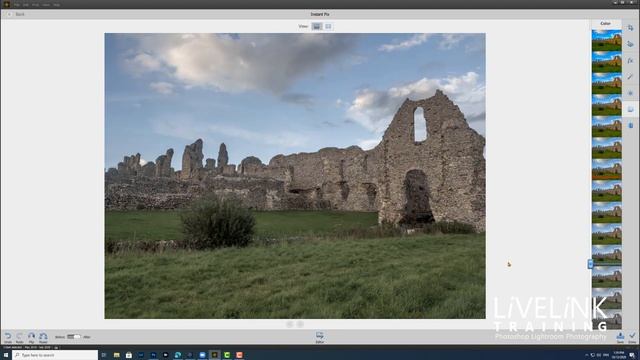Open the Find menu
The width and height of the screenshot is (640, 360).
(x=36, y=4)
